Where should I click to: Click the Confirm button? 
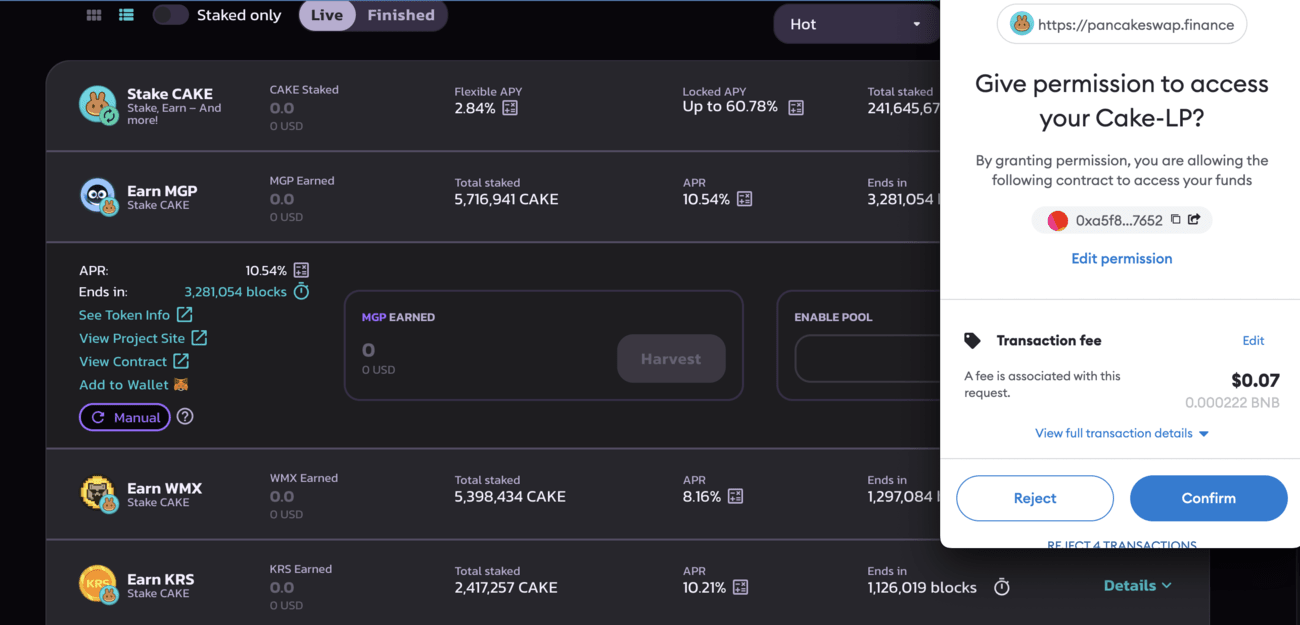(1209, 498)
